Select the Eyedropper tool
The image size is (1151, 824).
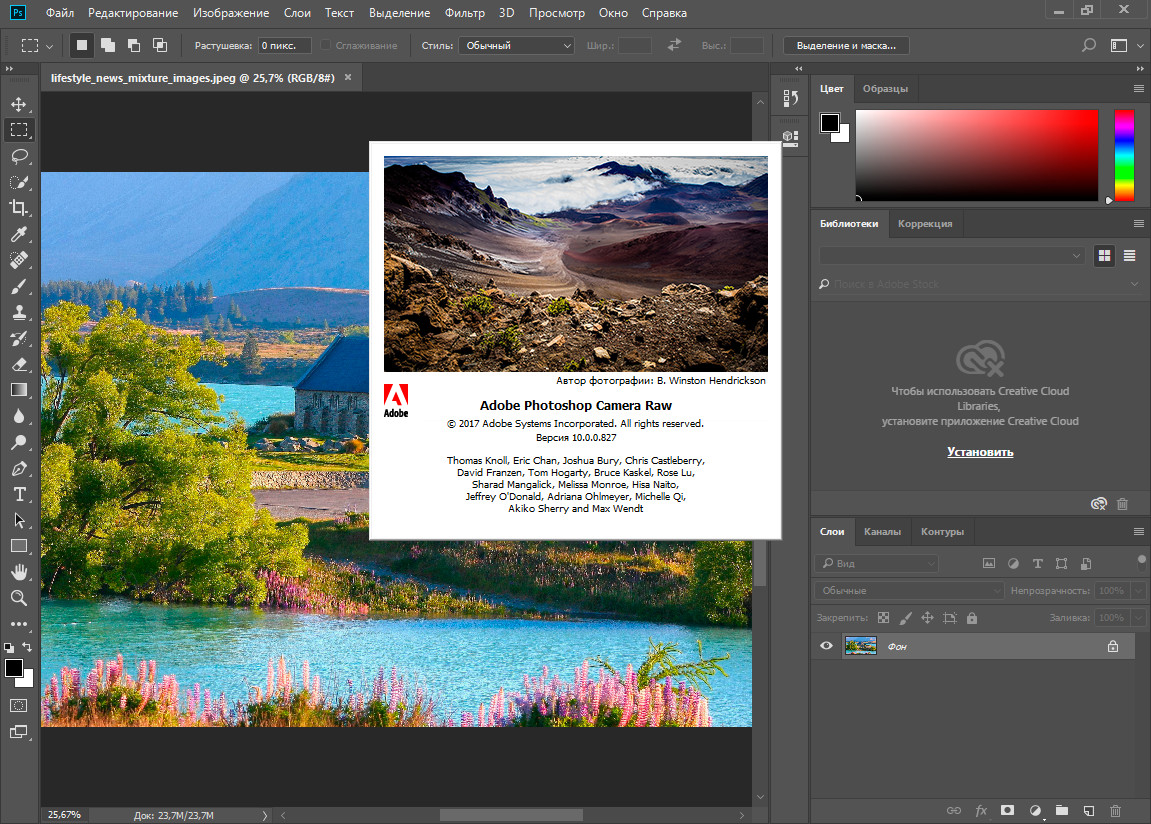point(19,234)
